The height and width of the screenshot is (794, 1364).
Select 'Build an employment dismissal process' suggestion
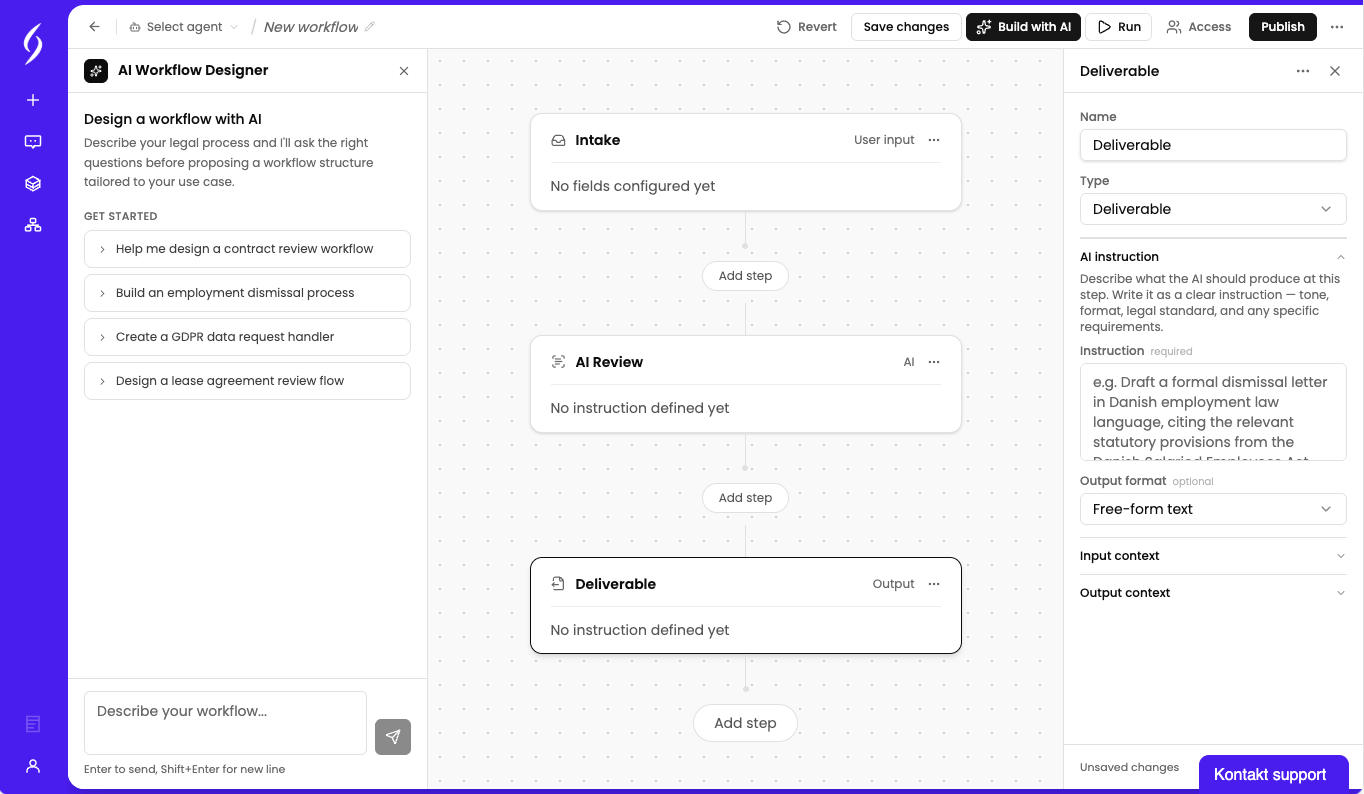point(247,293)
